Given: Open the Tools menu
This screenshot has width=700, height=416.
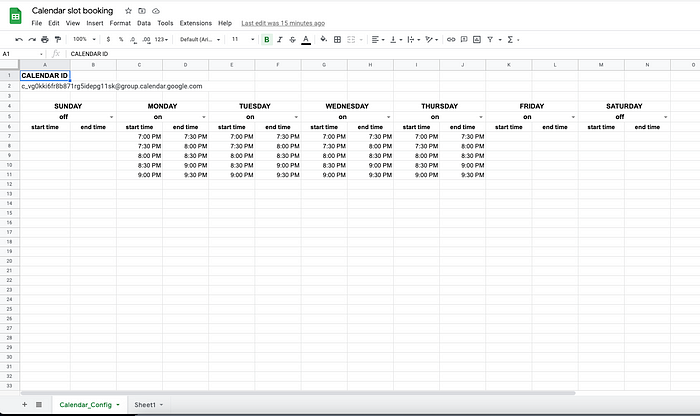Looking at the screenshot, I should [165, 23].
